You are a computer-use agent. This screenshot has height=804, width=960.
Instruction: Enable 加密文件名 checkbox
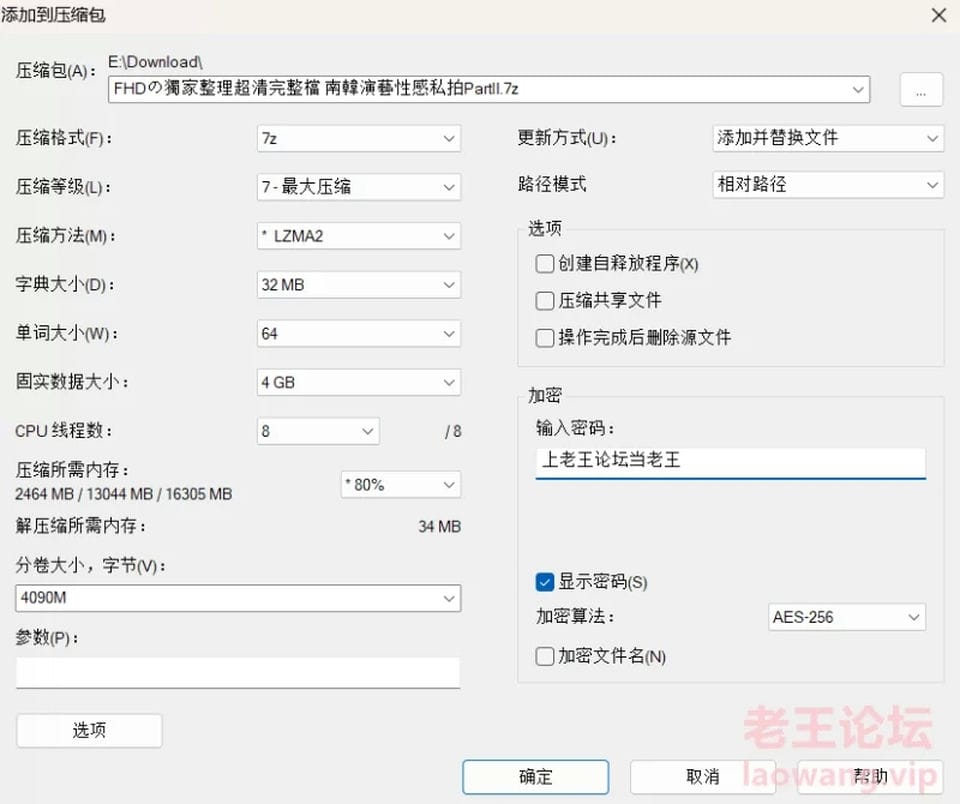544,656
